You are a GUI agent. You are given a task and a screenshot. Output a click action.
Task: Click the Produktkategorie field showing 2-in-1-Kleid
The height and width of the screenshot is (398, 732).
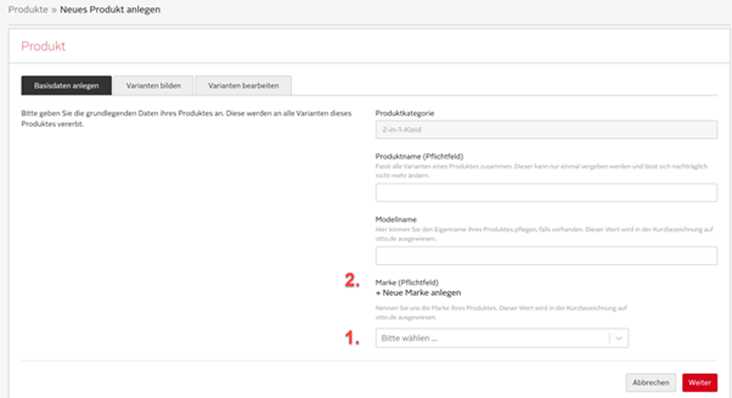546,130
